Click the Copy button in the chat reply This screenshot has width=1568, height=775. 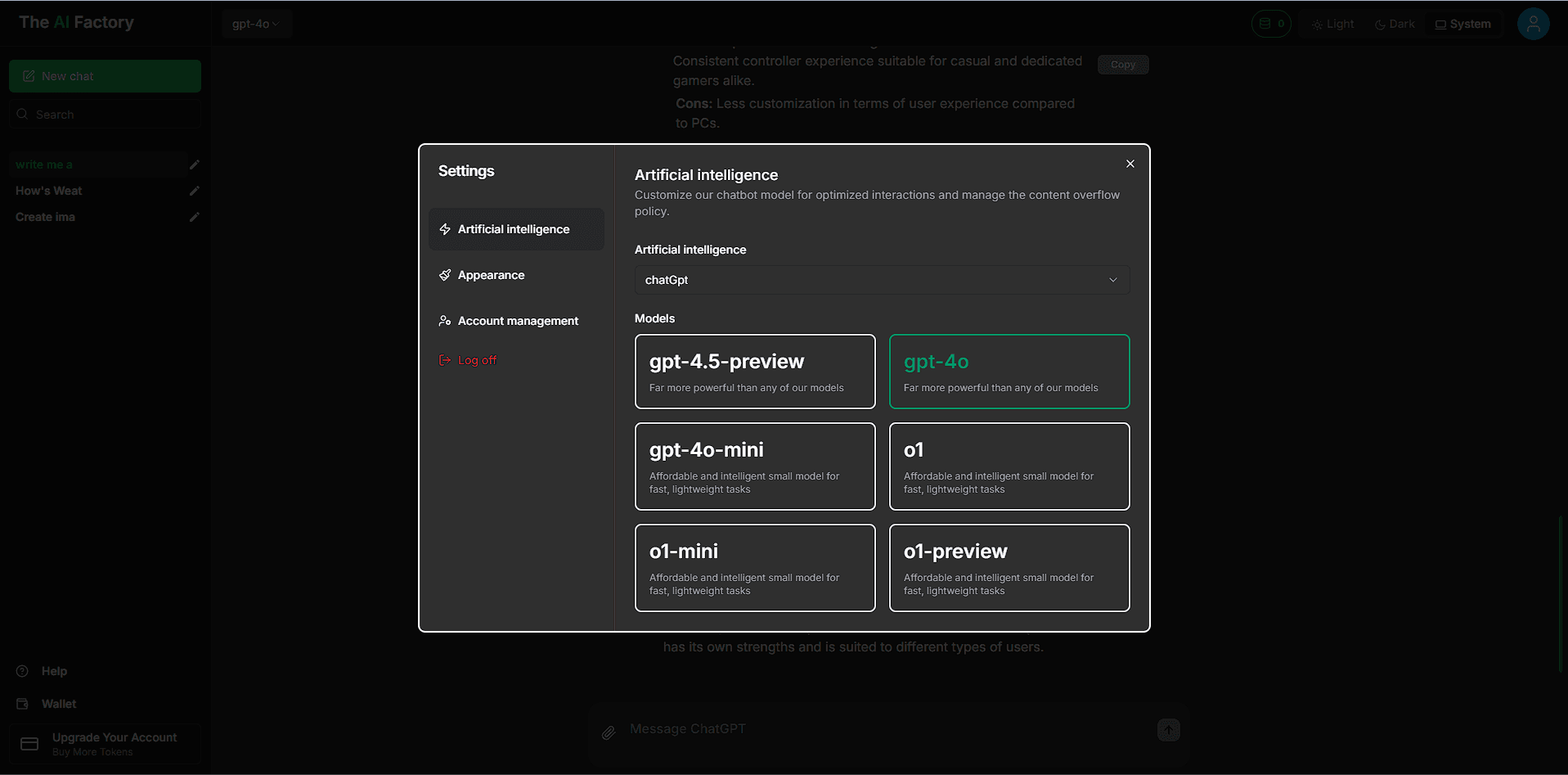coord(1123,65)
